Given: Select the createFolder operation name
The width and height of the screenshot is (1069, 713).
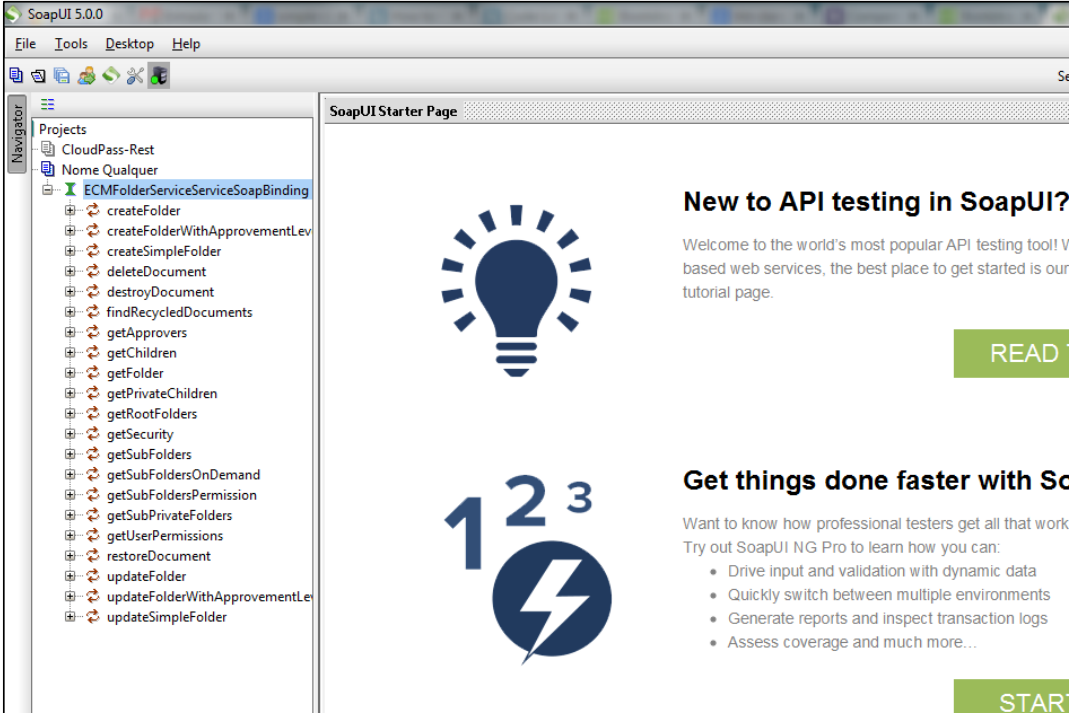Looking at the screenshot, I should point(144,211).
